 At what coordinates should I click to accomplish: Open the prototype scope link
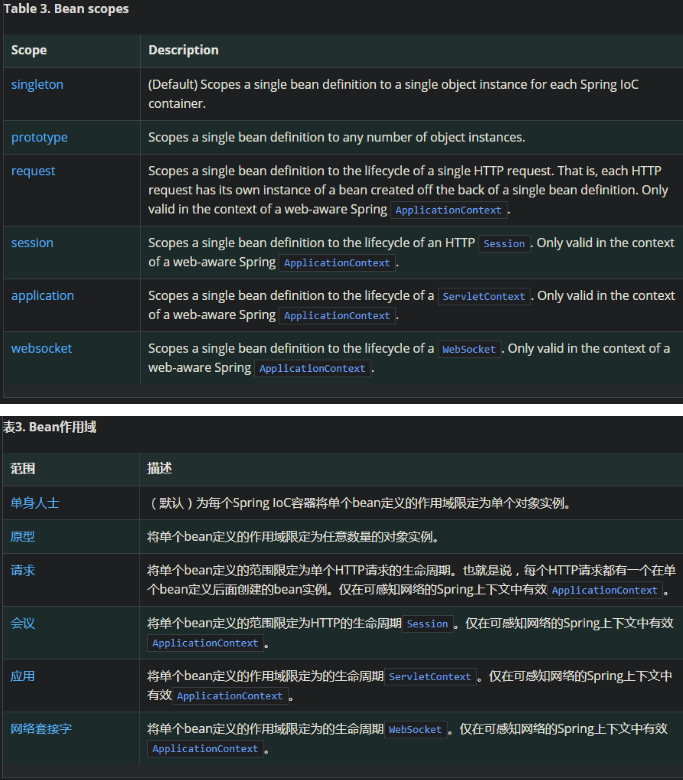[39, 137]
